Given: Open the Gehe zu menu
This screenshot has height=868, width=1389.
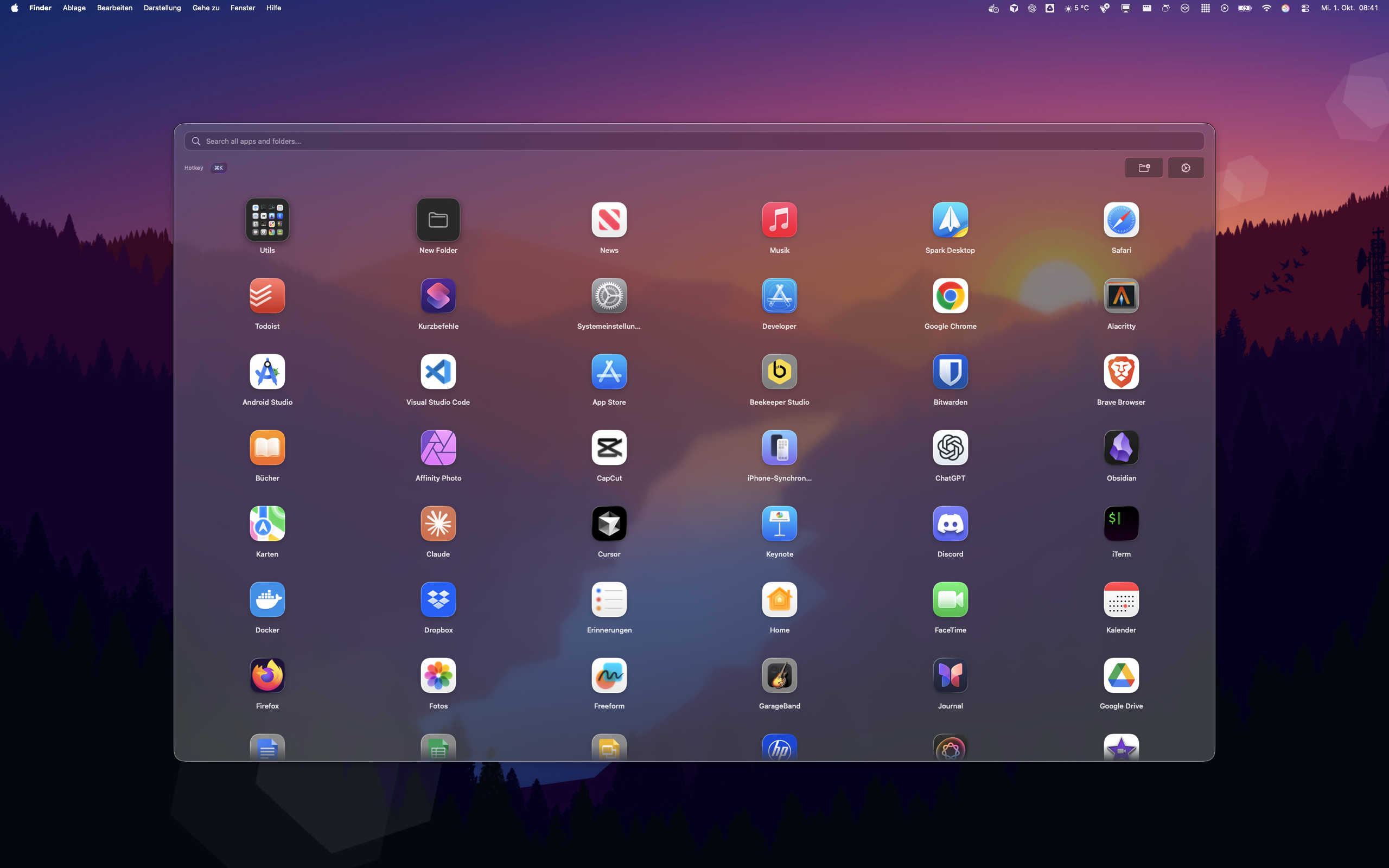Looking at the screenshot, I should [206, 8].
